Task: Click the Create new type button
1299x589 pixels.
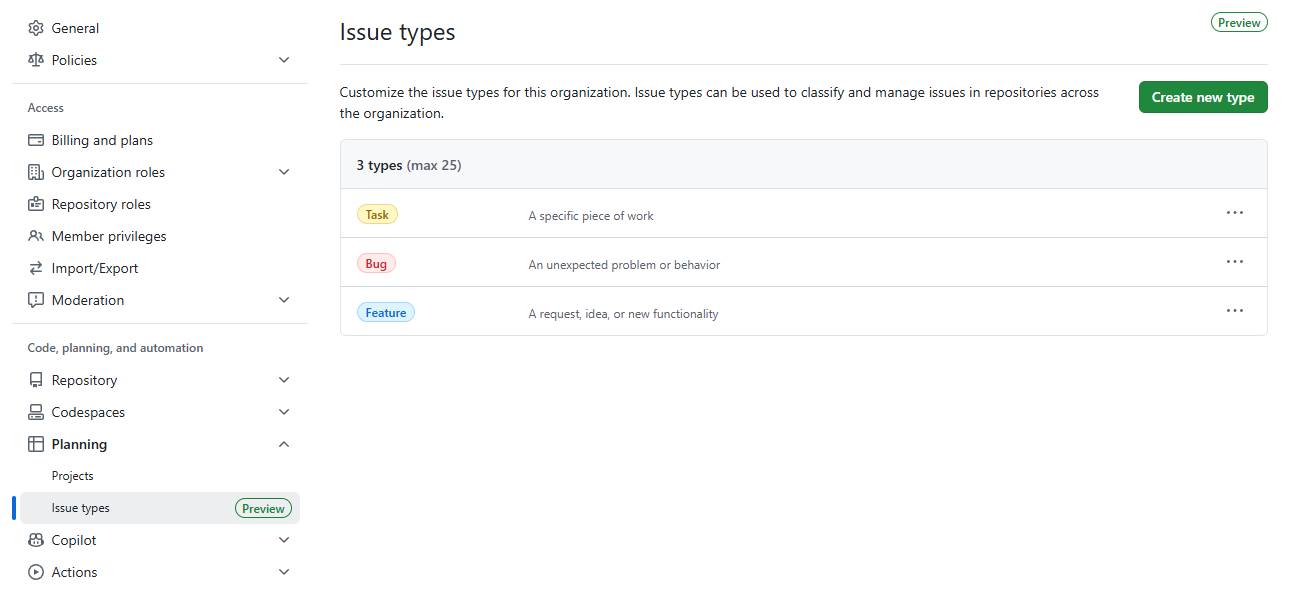Action: coord(1202,96)
